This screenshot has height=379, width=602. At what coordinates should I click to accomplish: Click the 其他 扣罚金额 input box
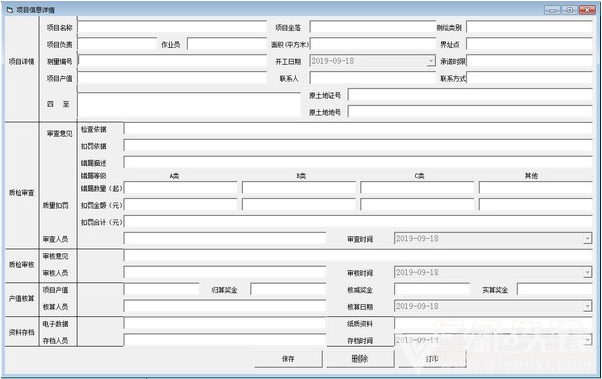click(536, 205)
